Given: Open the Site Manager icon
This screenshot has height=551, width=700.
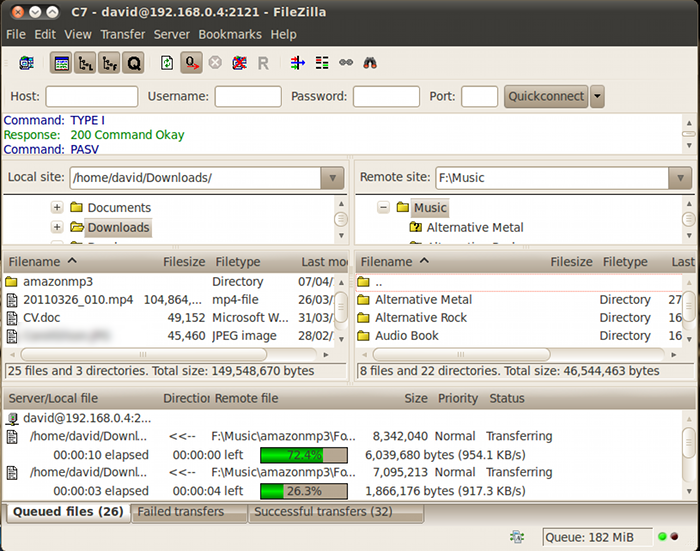Looking at the screenshot, I should coord(26,63).
